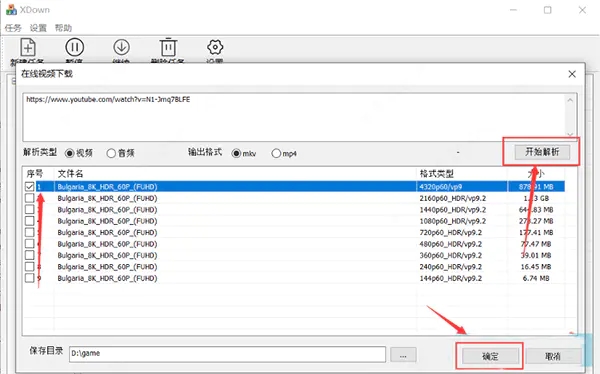Select the 视频 parse type radio
The image size is (600, 374).
[69, 154]
